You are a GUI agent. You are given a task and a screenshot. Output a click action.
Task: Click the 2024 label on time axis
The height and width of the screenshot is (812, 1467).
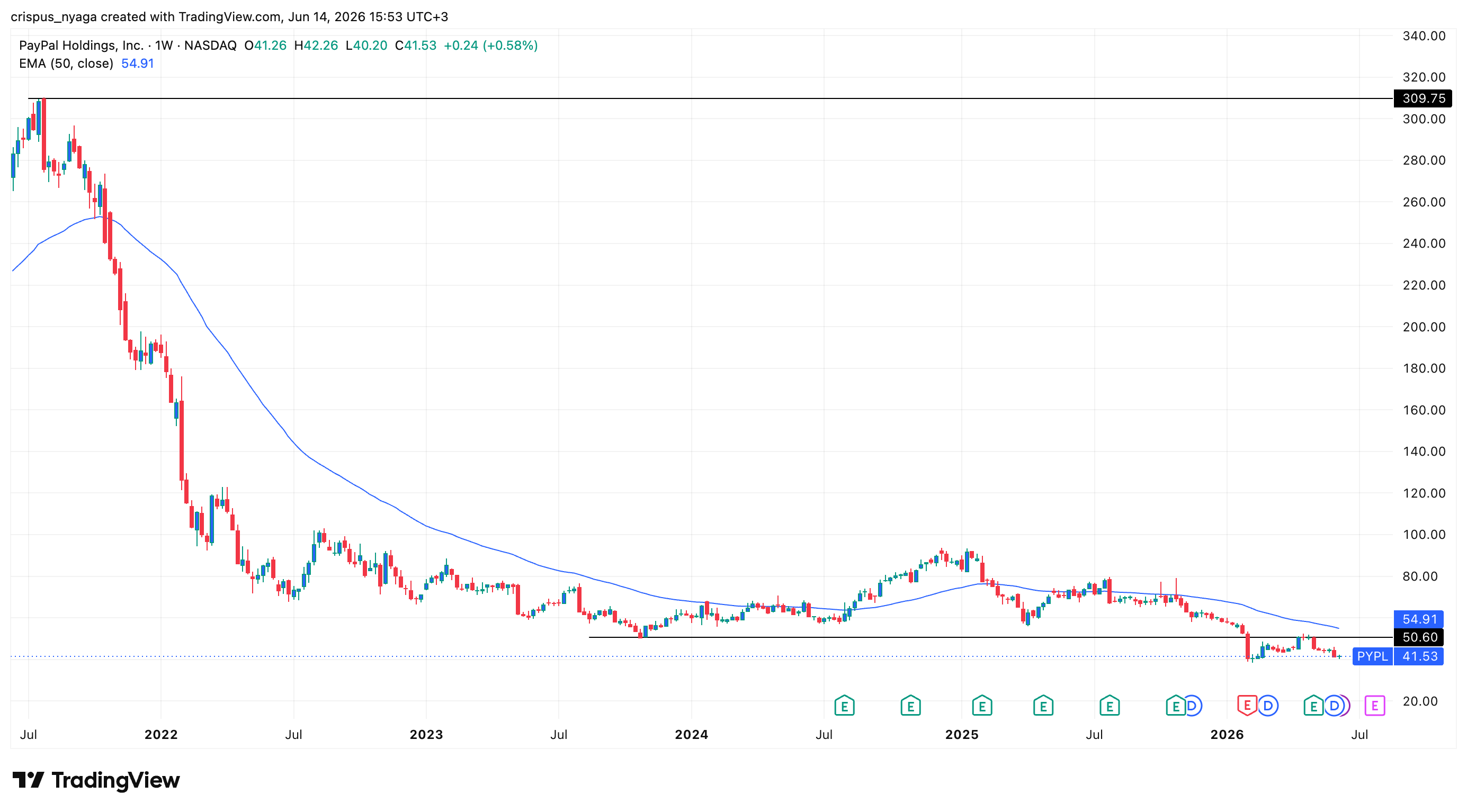tap(691, 735)
